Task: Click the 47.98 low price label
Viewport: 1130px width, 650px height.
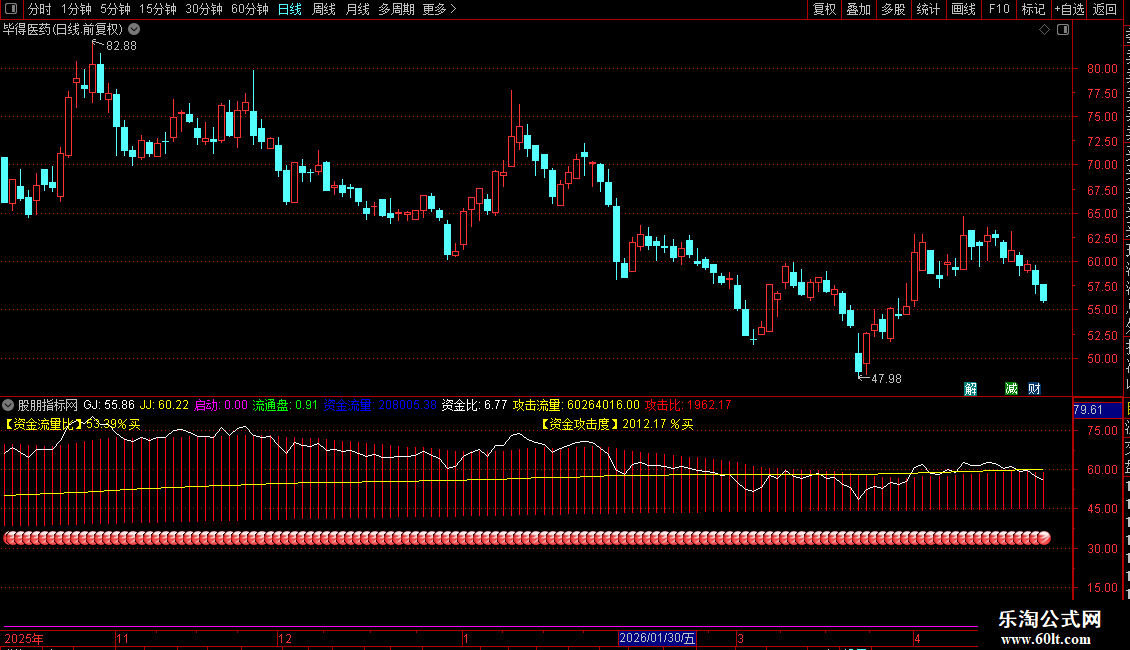Action: pyautogui.click(x=886, y=378)
